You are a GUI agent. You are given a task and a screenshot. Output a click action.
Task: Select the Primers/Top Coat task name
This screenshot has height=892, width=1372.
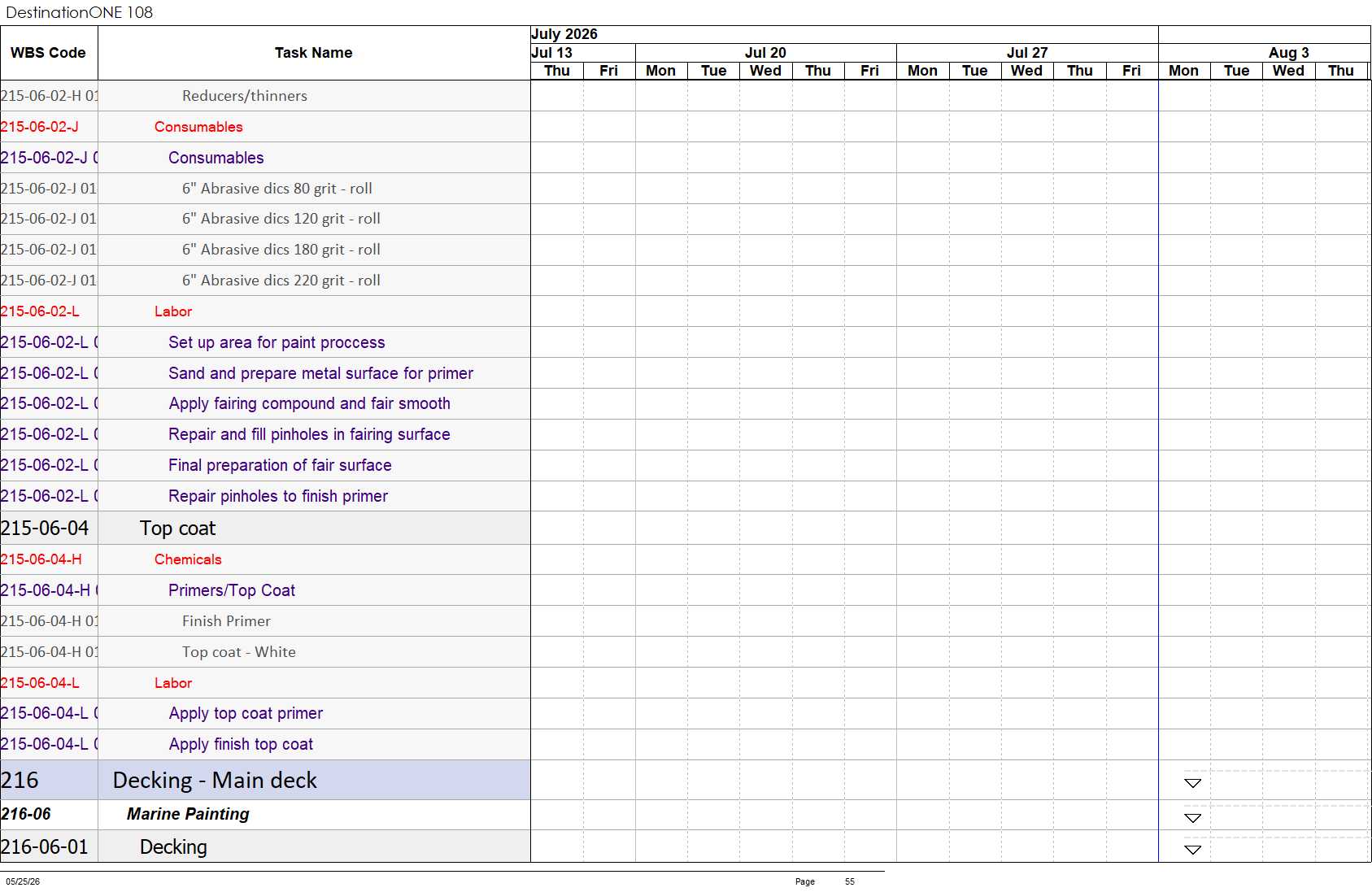[232, 590]
